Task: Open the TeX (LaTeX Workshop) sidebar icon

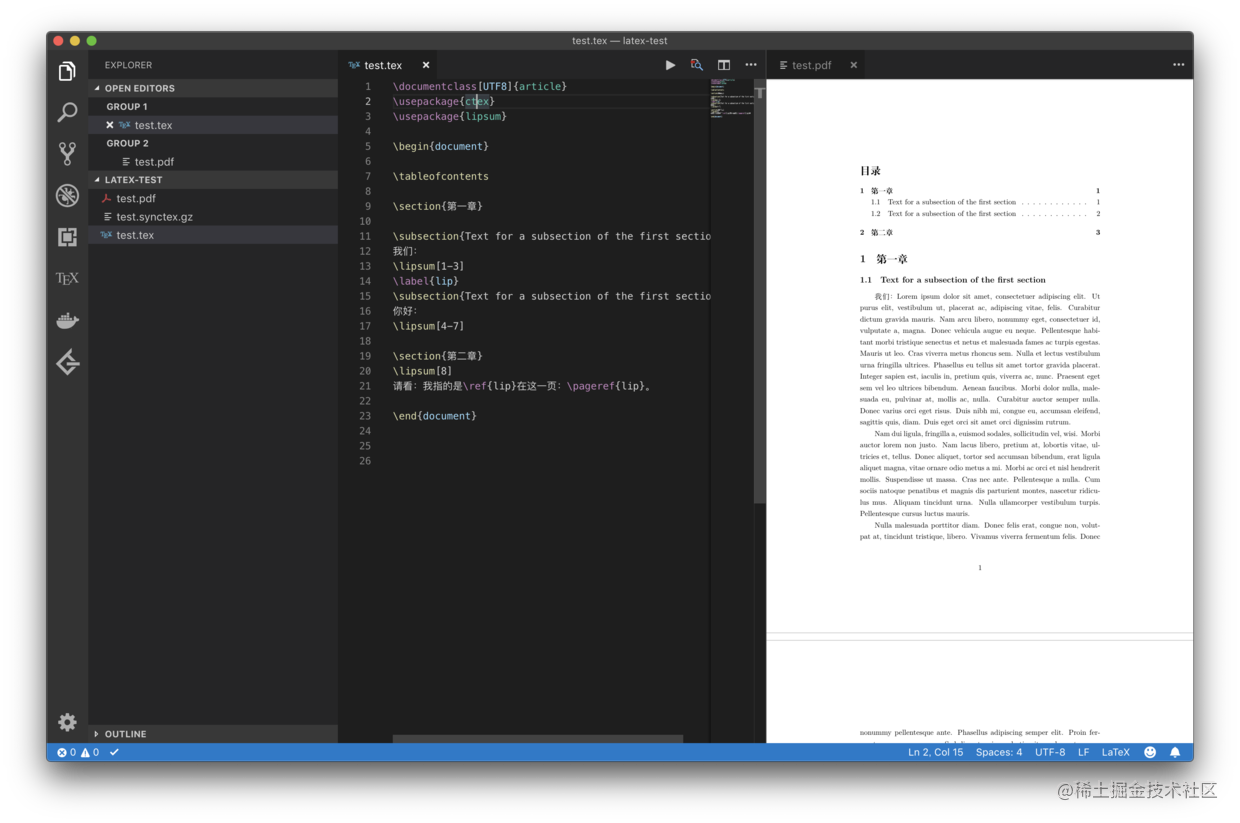Action: [x=67, y=279]
